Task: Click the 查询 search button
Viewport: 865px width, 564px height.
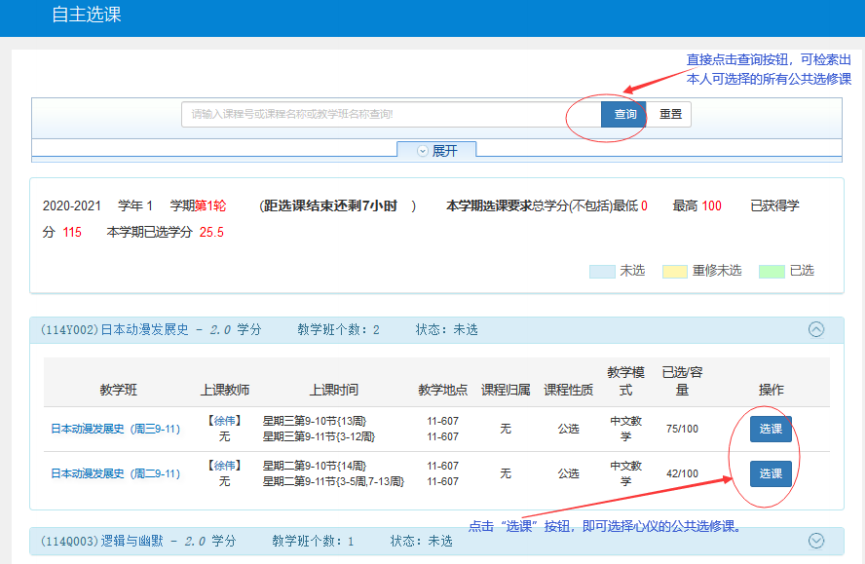Action: point(624,114)
